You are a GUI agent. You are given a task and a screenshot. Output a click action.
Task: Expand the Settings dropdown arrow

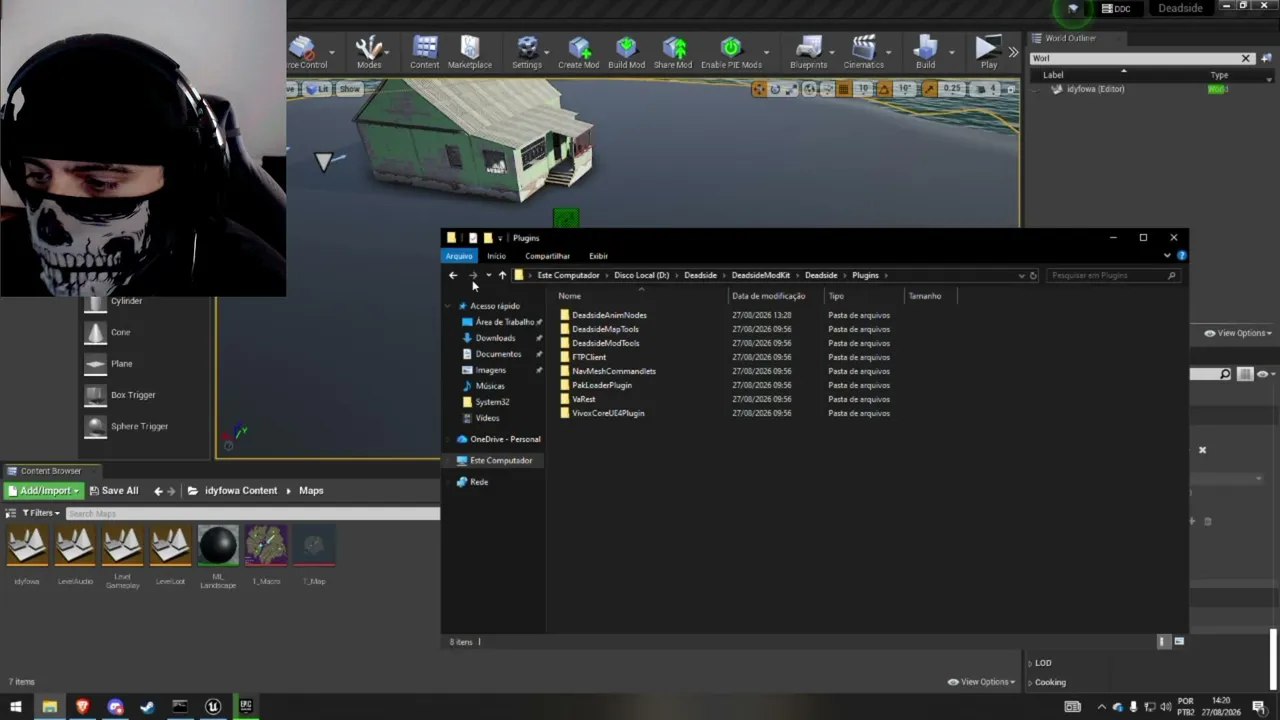tap(545, 52)
